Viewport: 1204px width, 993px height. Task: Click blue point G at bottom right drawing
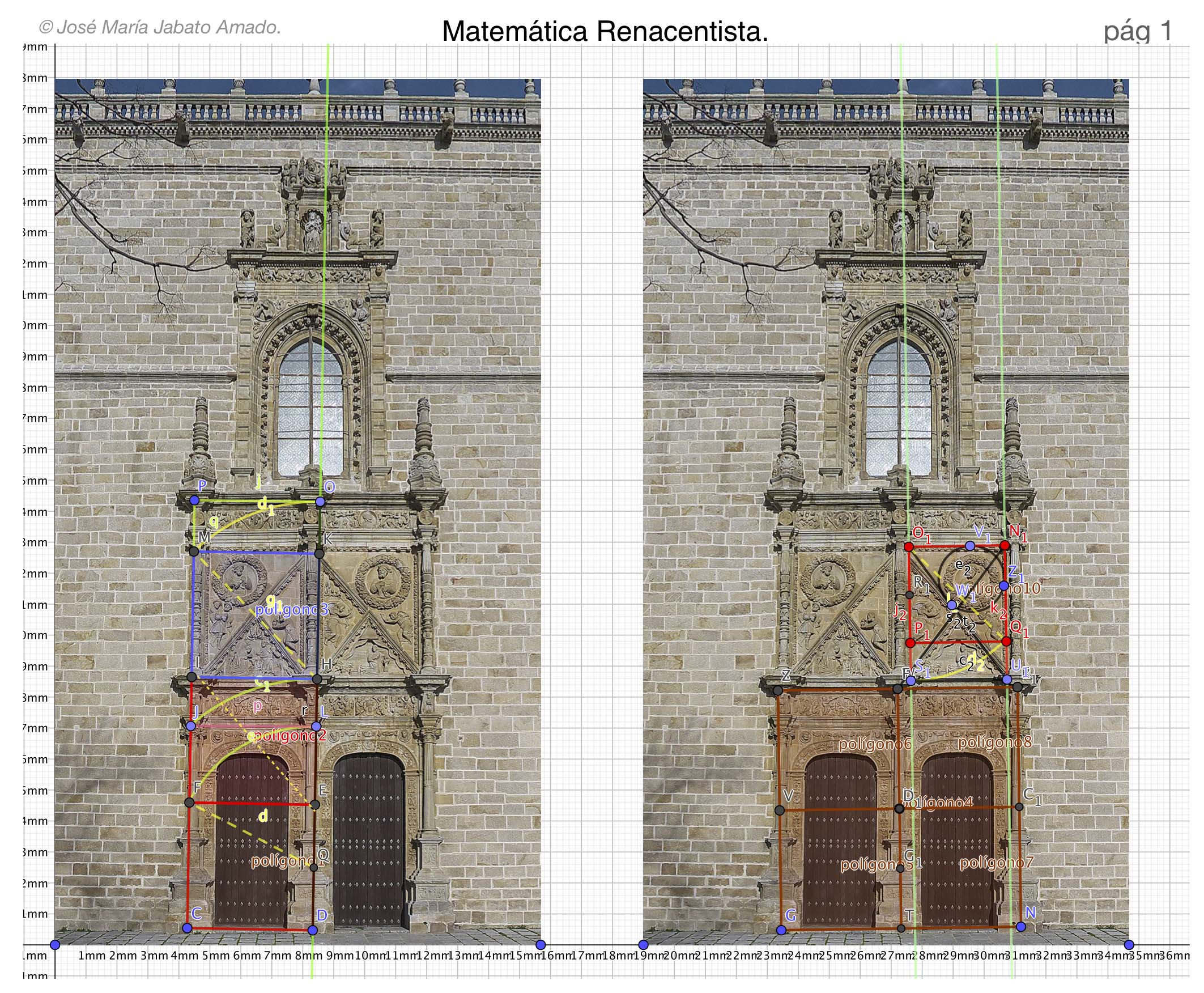781,931
